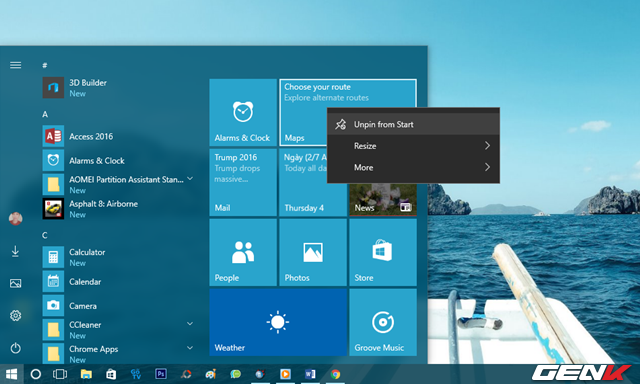Open the Resize submenu arrow
The height and width of the screenshot is (384, 640).
pyautogui.click(x=487, y=146)
